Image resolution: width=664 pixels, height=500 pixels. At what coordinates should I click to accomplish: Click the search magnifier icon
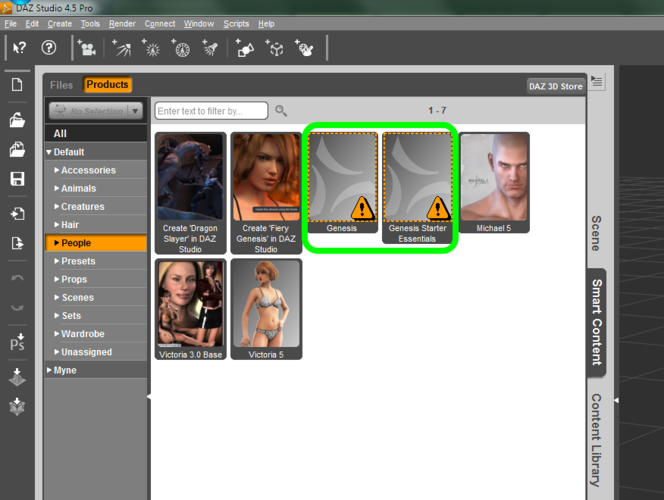[281, 111]
